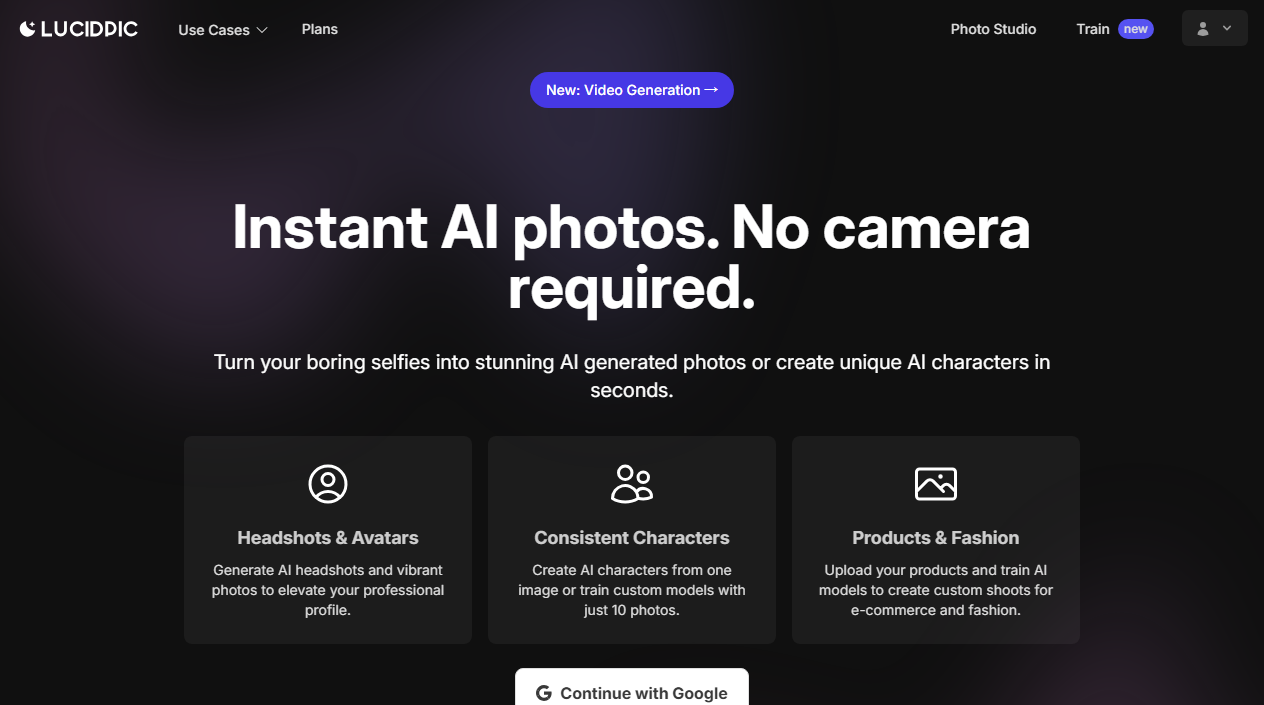Select the Headshots & Avatars card title
Viewport: 1264px width, 705px height.
328,538
